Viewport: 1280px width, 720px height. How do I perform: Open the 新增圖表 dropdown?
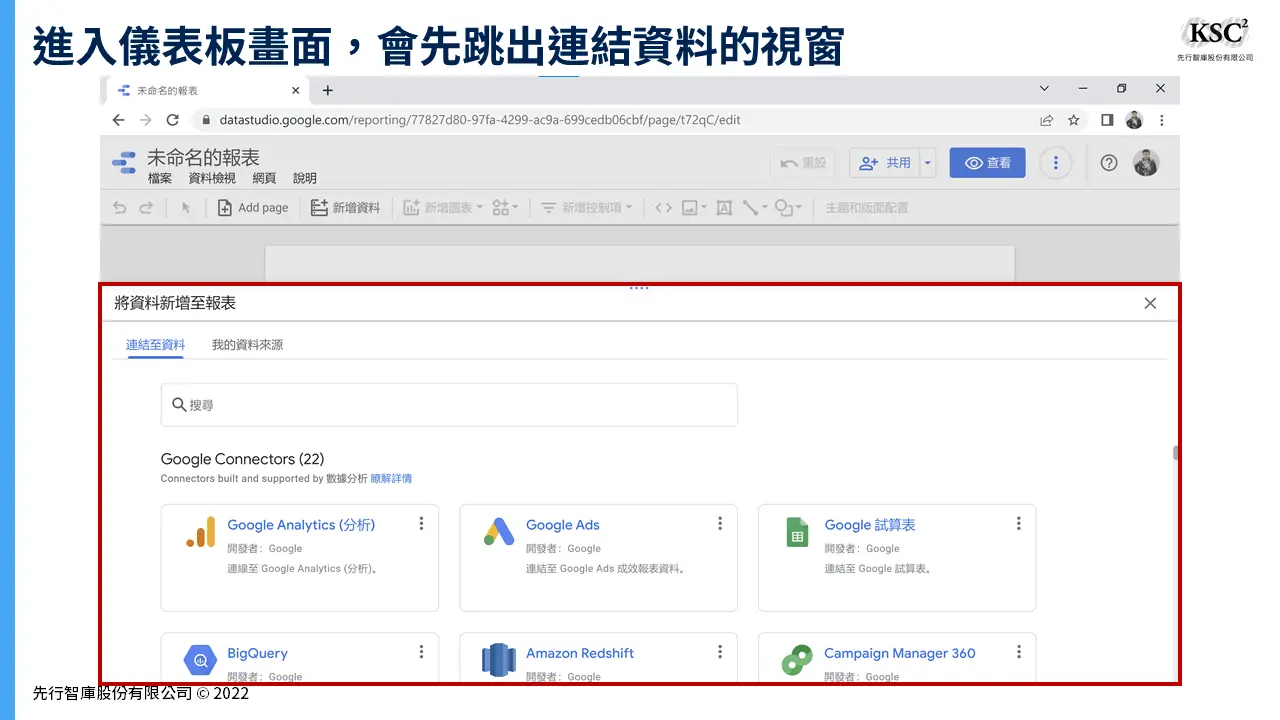(x=442, y=208)
